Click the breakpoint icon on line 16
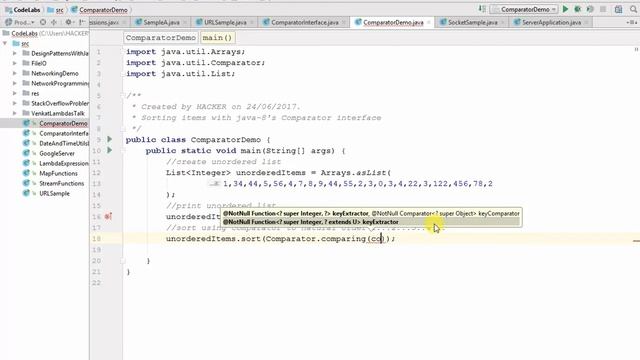Image resolution: width=640 pixels, height=360 pixels. (x=108, y=217)
